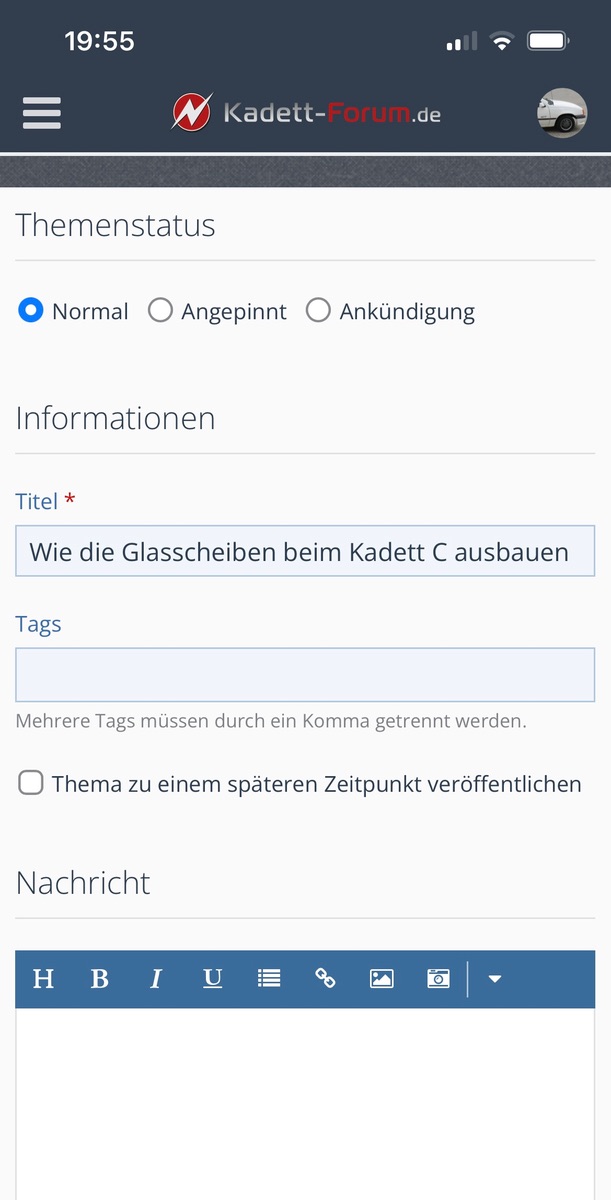Viewport: 611px width, 1200px height.
Task: Click the media embed toolbar icon
Action: [438, 979]
